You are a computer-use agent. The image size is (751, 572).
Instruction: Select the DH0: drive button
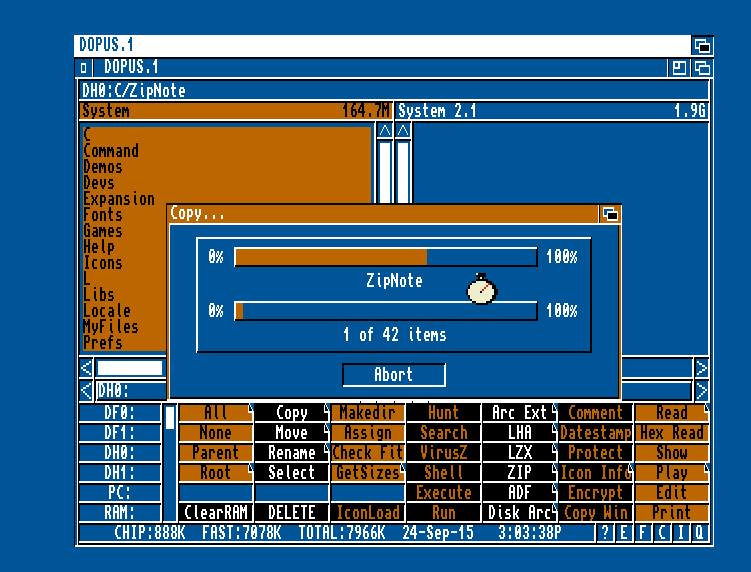tap(120, 453)
